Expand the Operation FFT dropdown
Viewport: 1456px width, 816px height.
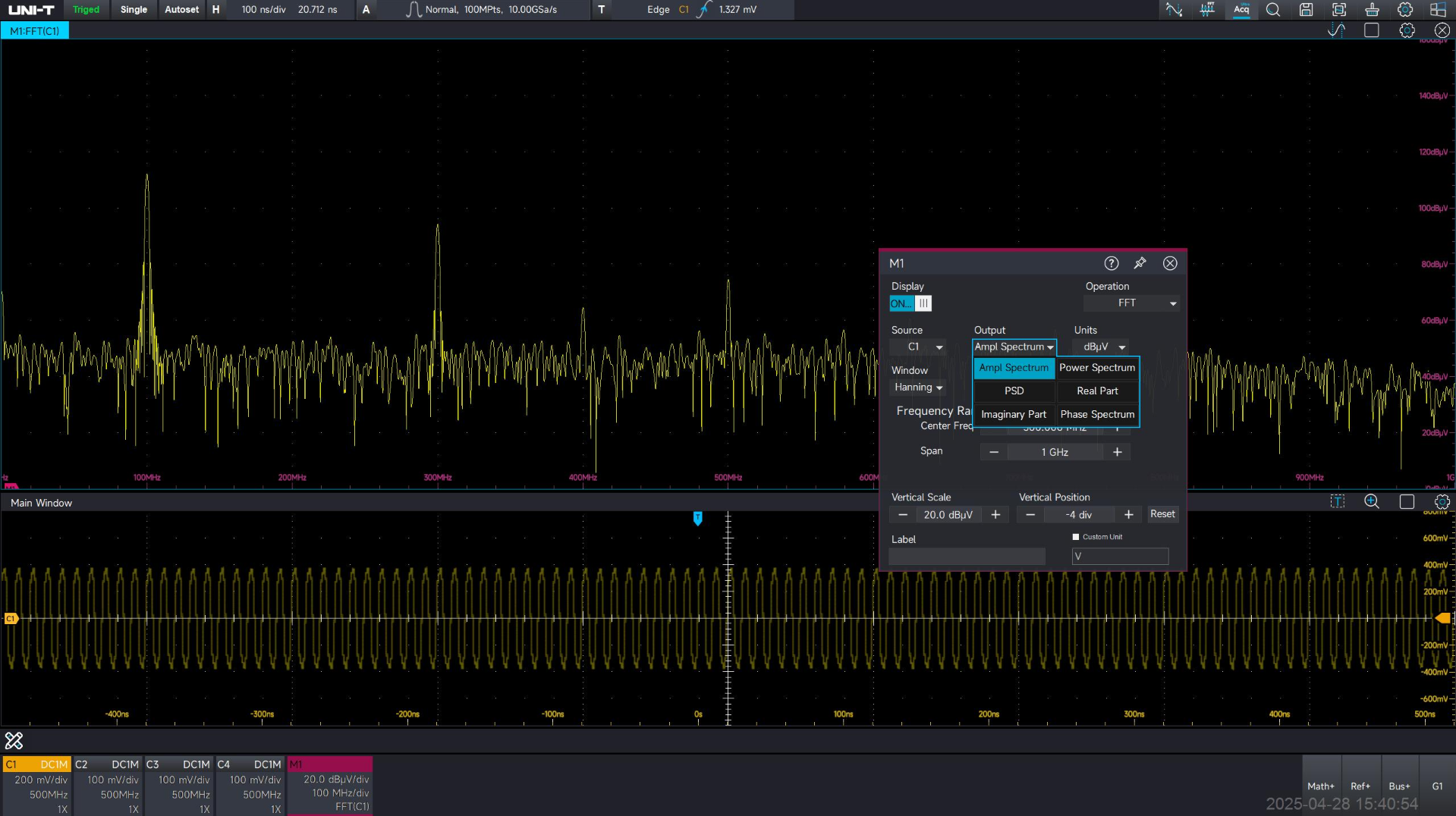click(x=1131, y=303)
